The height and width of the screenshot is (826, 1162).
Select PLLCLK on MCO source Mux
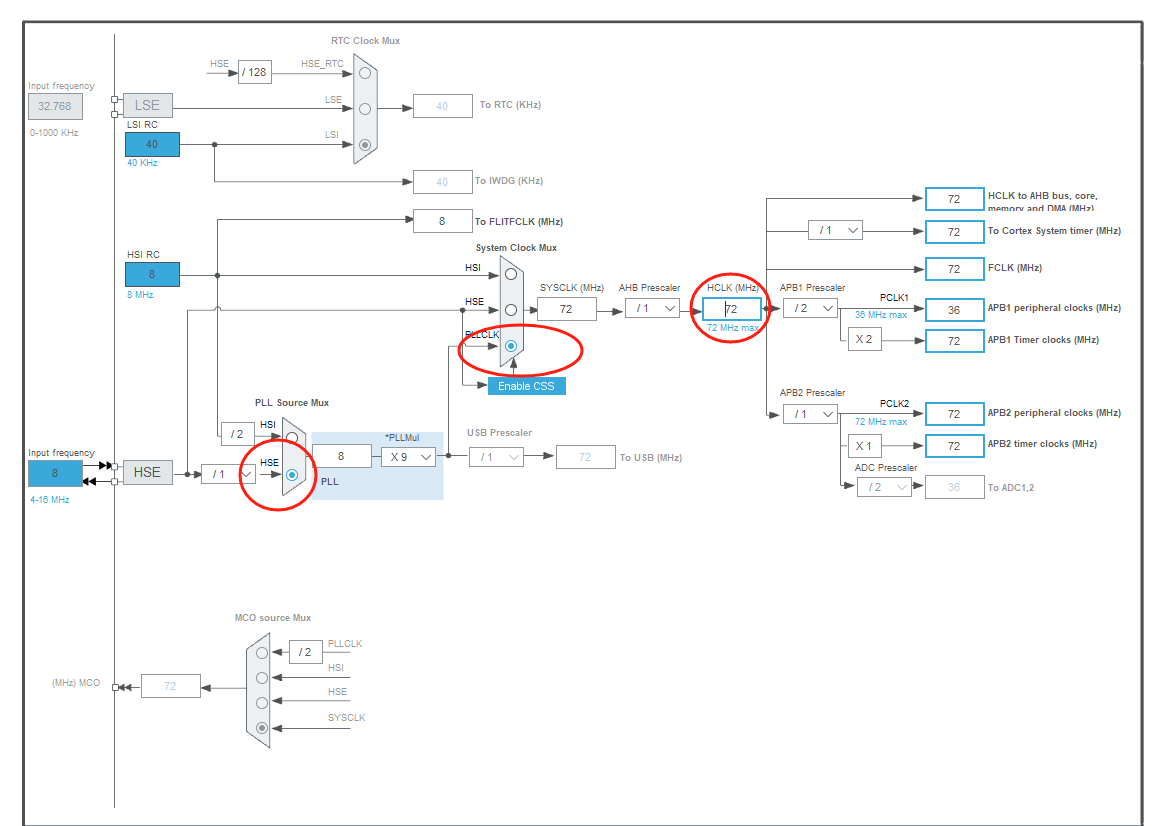[x=262, y=653]
